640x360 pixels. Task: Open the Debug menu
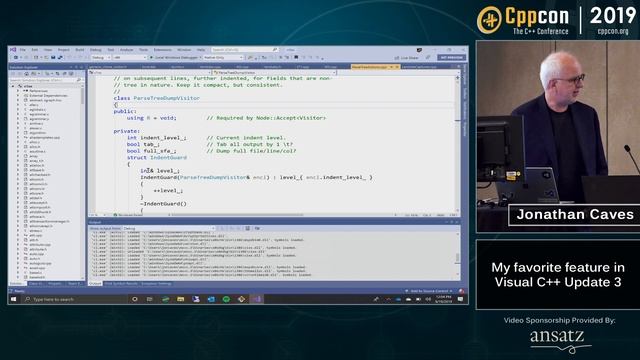pyautogui.click(x=96, y=50)
